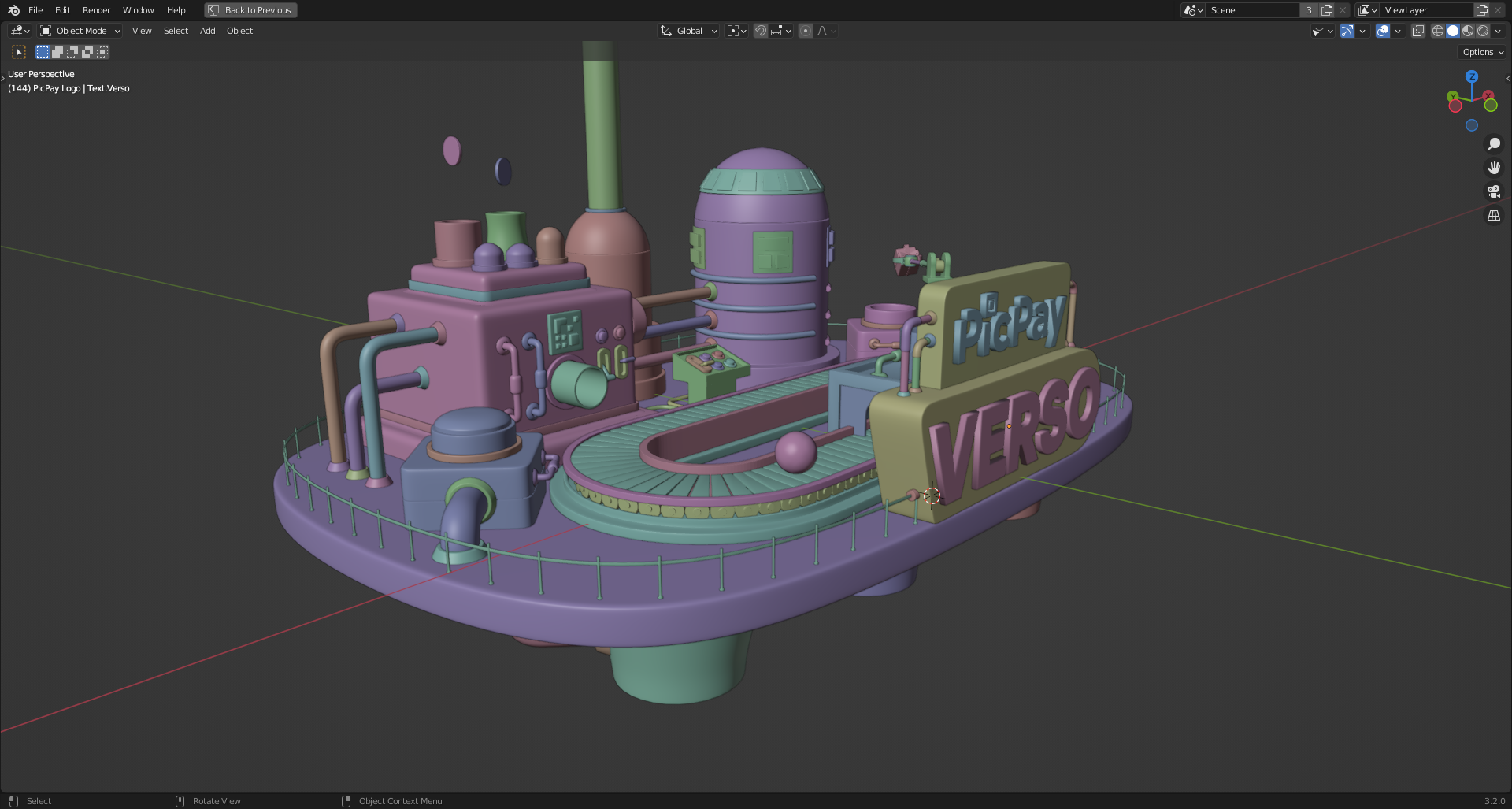The image size is (1512, 809).
Task: Open the viewport Add menu
Action: pos(207,31)
